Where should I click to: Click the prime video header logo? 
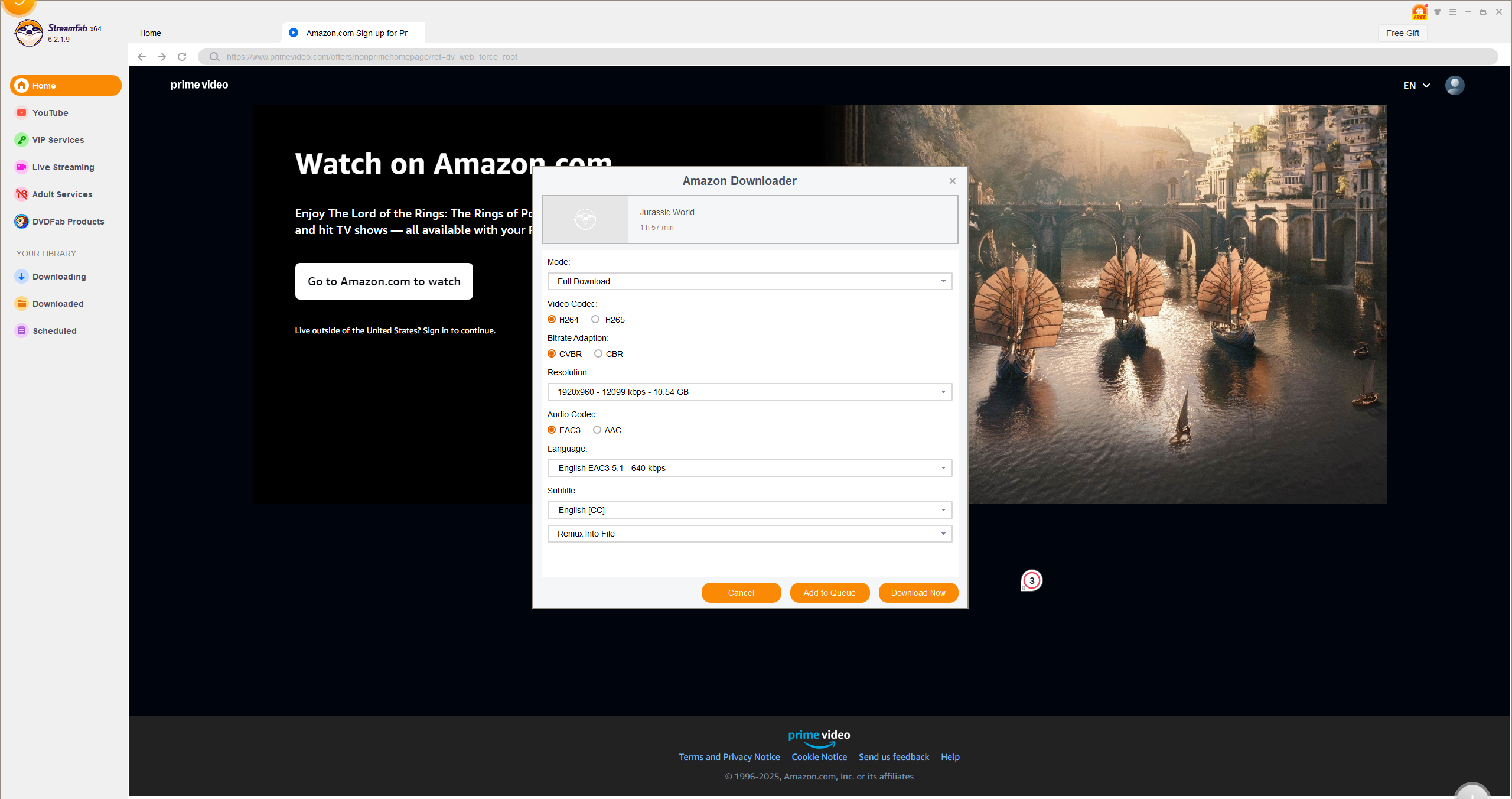click(x=200, y=85)
